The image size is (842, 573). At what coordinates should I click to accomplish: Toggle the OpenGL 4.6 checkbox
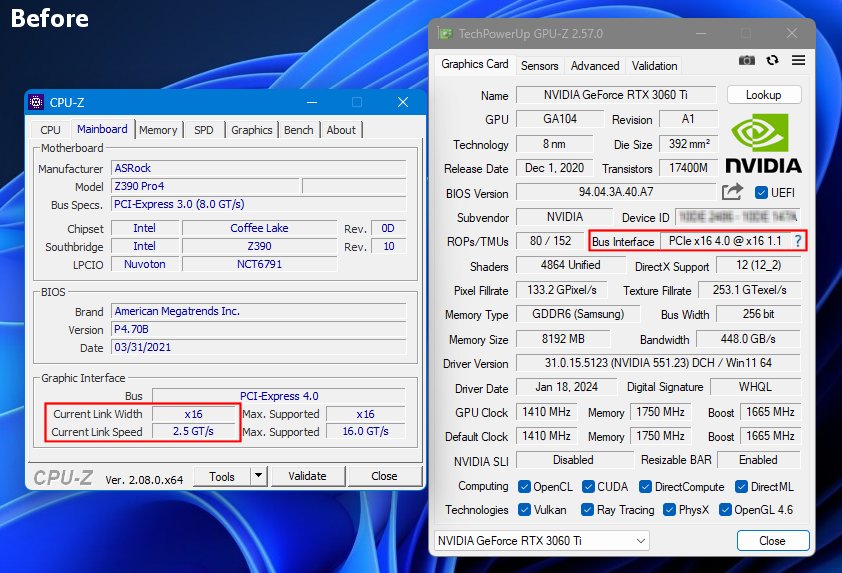725,510
